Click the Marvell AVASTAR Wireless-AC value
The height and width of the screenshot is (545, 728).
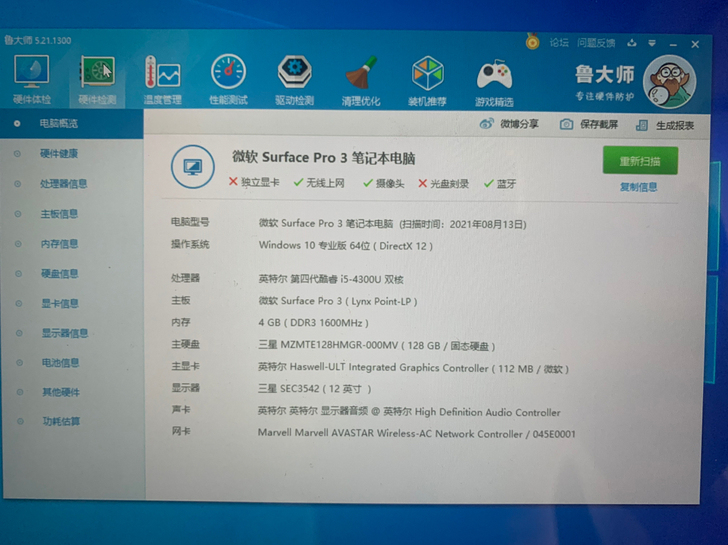click(x=416, y=434)
